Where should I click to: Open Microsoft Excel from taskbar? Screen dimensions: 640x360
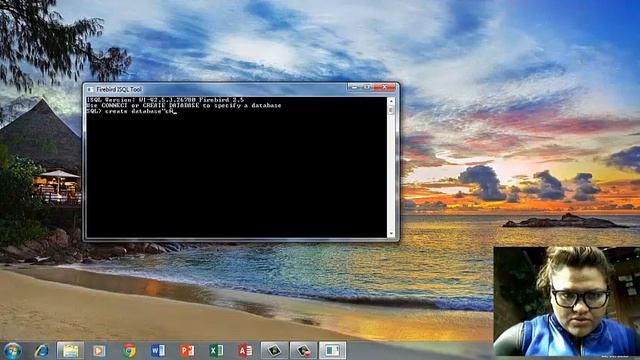(216, 351)
